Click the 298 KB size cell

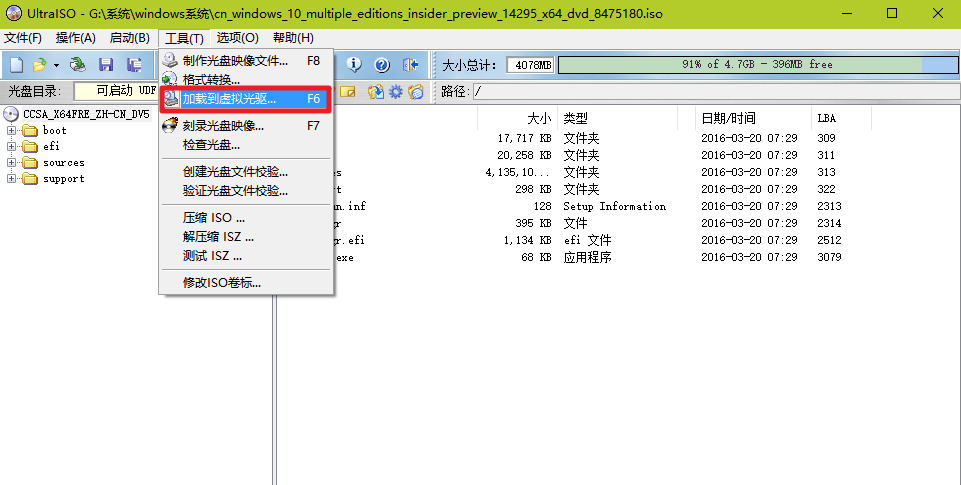(x=533, y=189)
